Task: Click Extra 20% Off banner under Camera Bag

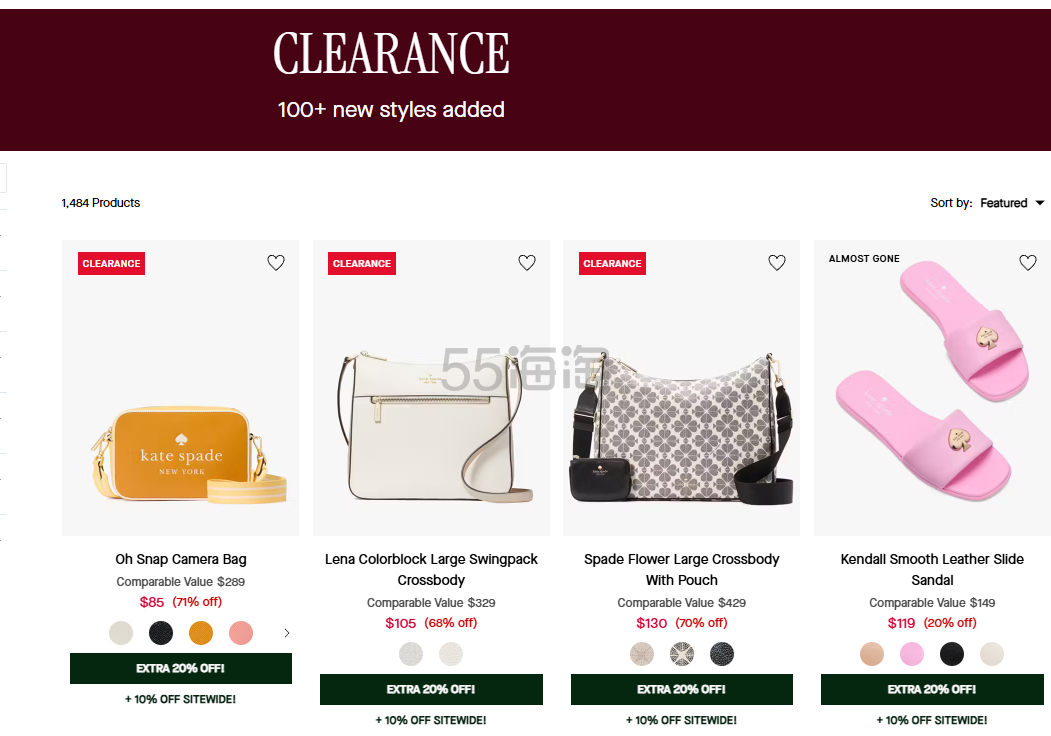Action: point(181,668)
